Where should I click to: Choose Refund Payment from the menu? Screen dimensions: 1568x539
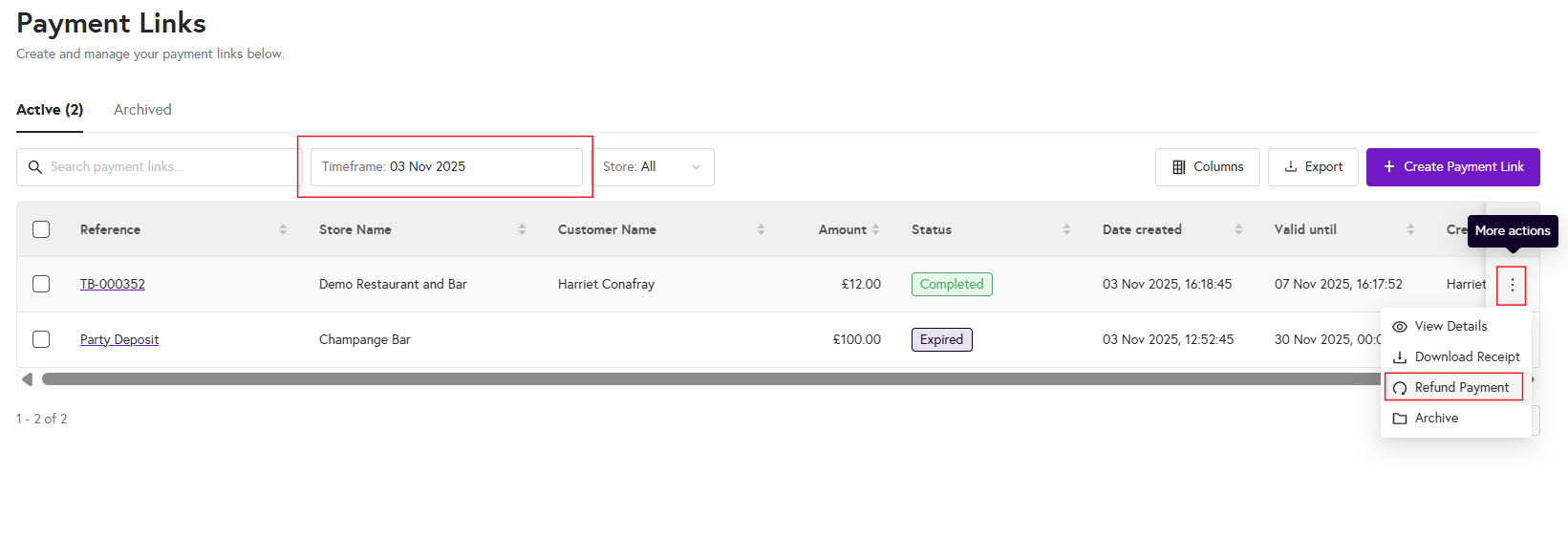1461,387
